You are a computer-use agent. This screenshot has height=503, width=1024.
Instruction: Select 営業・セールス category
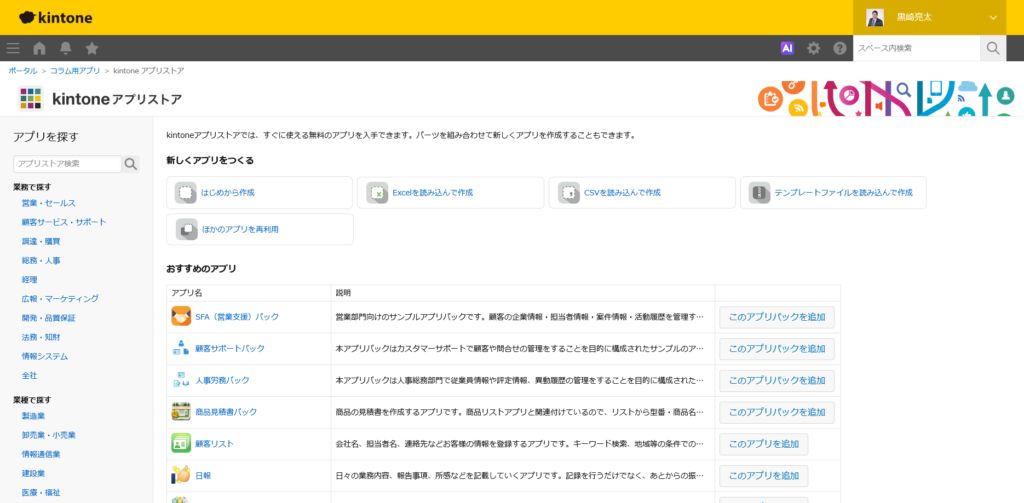pos(48,203)
